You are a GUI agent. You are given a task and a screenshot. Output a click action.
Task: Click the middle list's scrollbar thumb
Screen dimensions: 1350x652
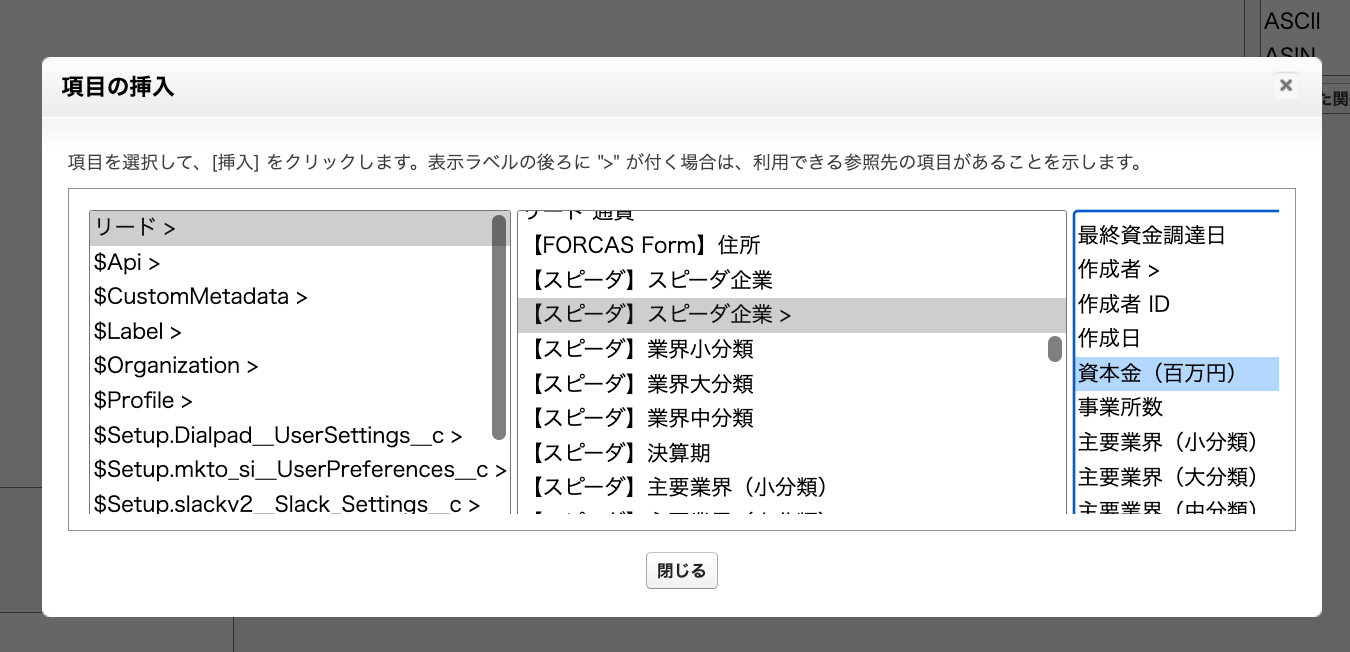(x=1055, y=349)
